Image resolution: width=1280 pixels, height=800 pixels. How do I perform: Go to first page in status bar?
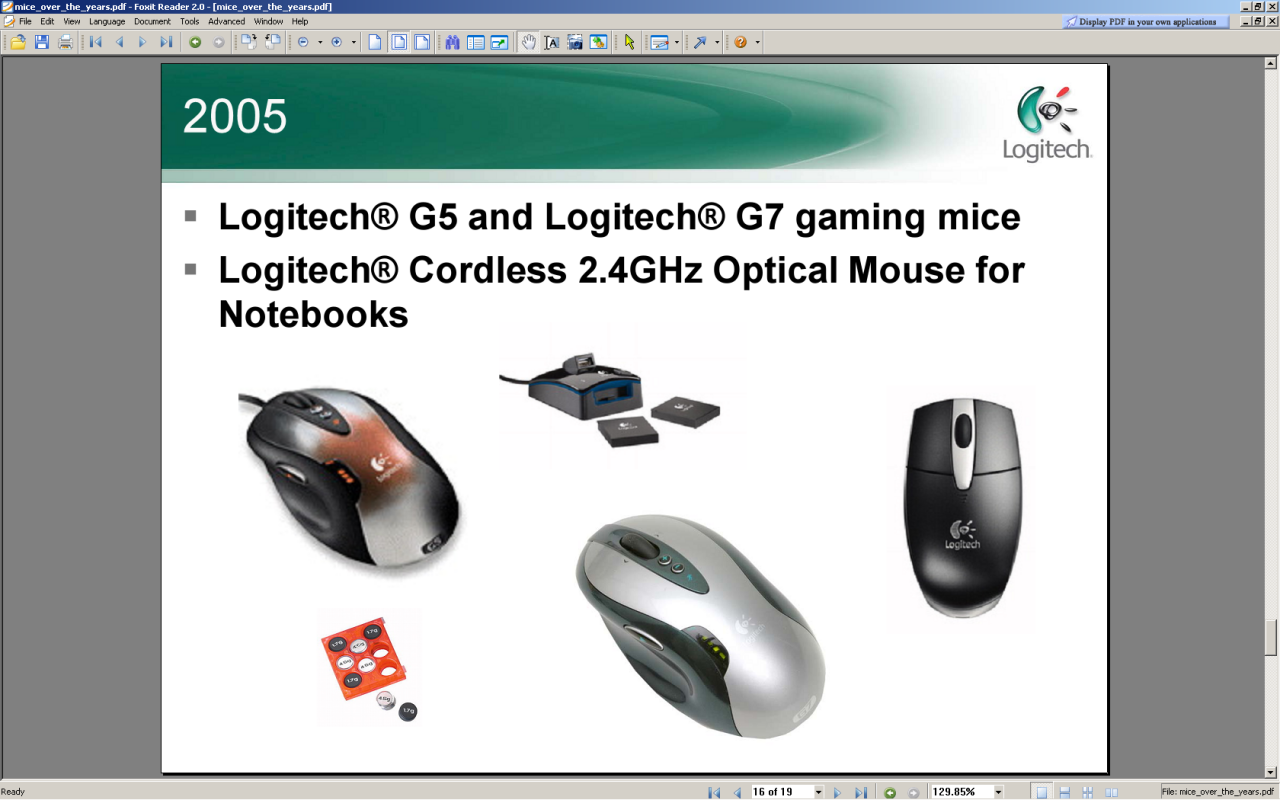tap(714, 792)
